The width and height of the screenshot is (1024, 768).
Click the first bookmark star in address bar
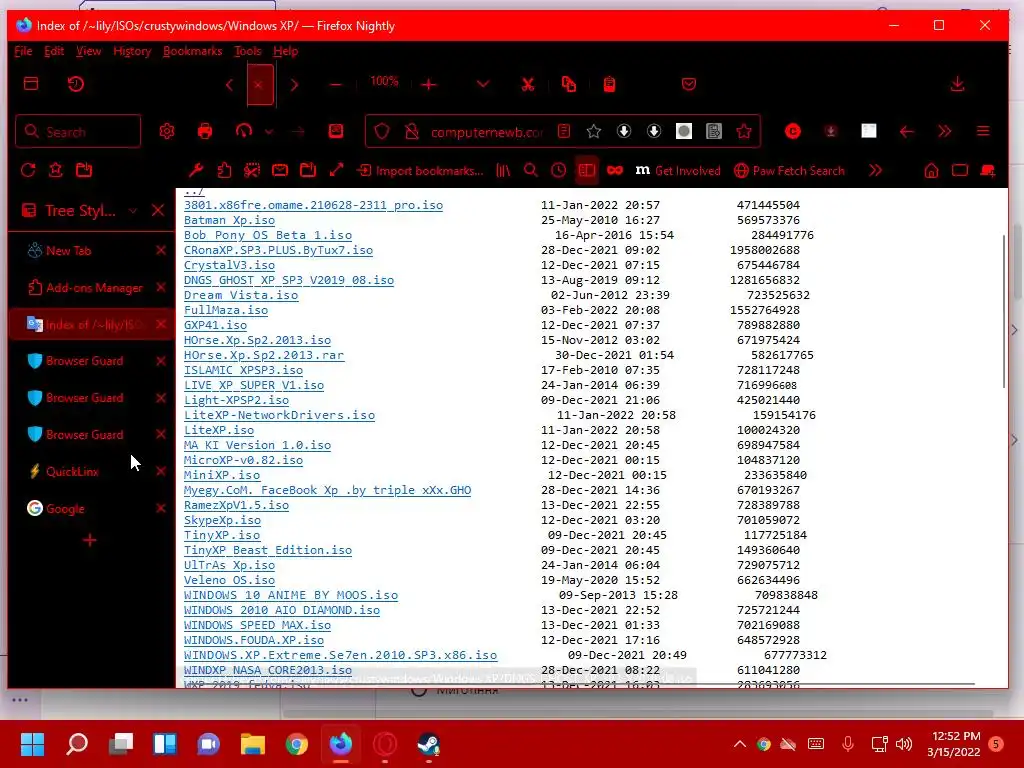click(594, 131)
